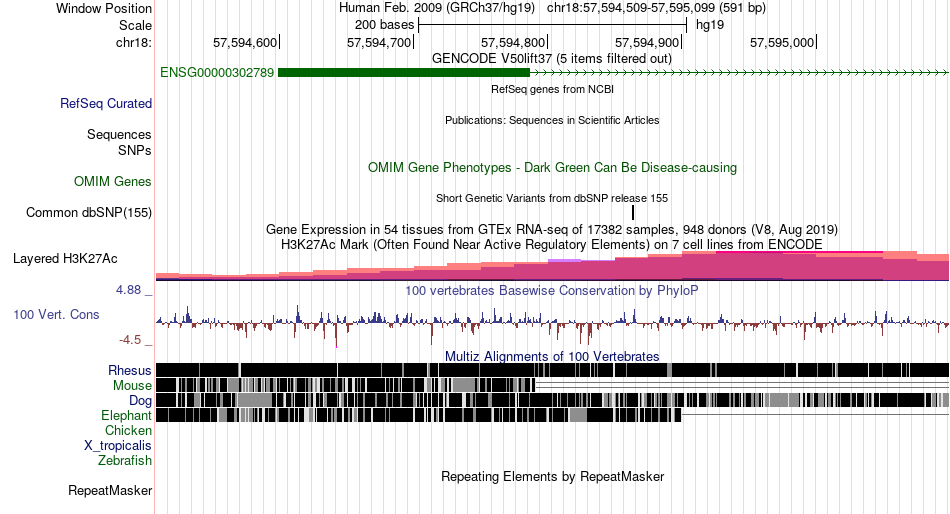Click the Publications Sequences in Scientific Articles title
Image resolution: width=950 pixels, height=514 pixels.
[552, 120]
